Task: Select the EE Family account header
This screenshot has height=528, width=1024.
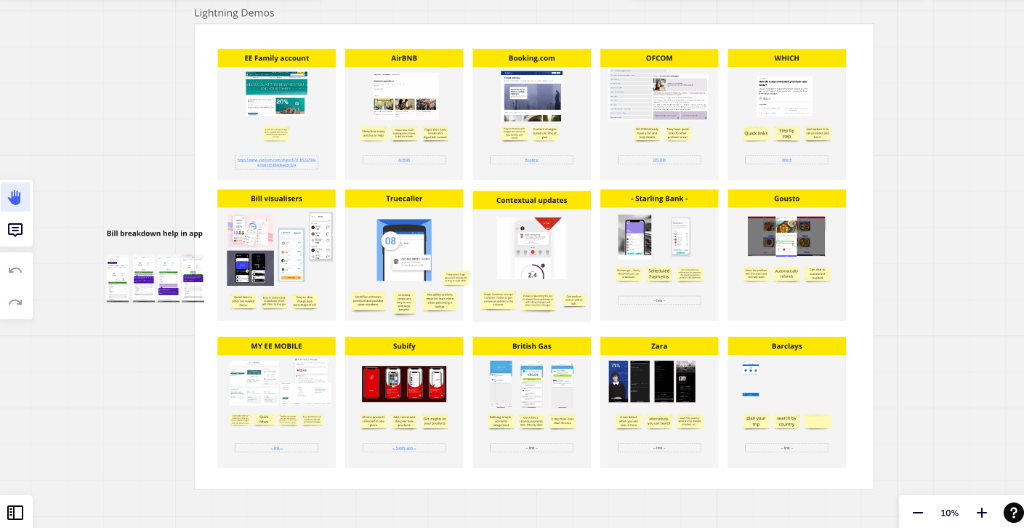Action: click(276, 58)
